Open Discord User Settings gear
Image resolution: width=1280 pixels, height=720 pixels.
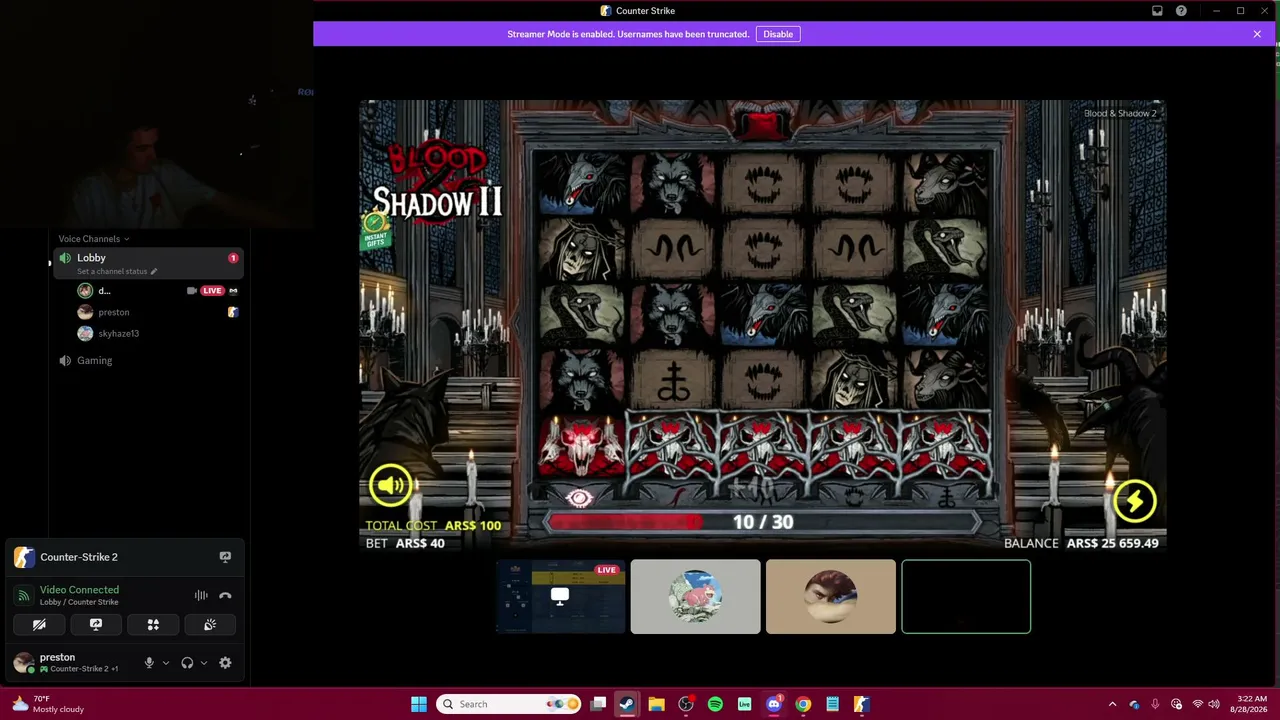click(225, 663)
